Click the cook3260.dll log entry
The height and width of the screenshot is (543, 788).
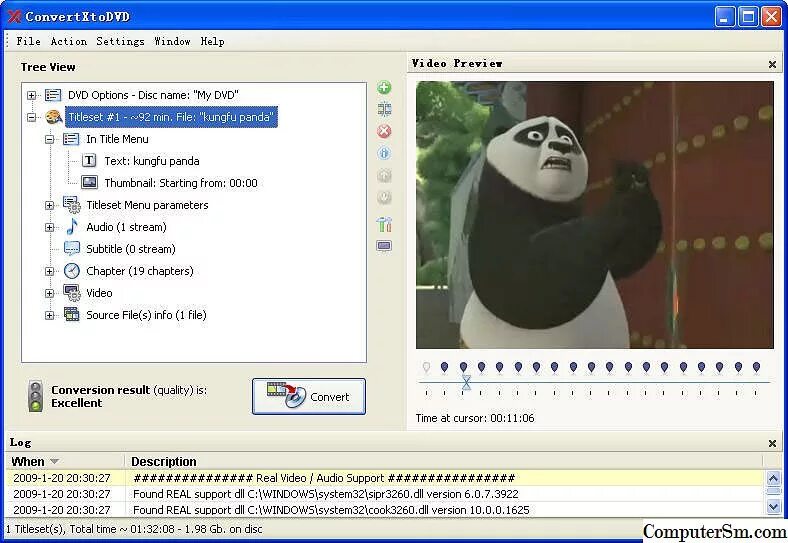click(385, 510)
